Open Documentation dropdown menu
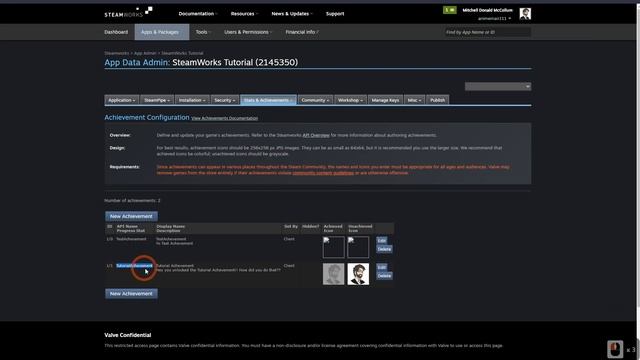This screenshot has height=360, width=640. pos(198,13)
